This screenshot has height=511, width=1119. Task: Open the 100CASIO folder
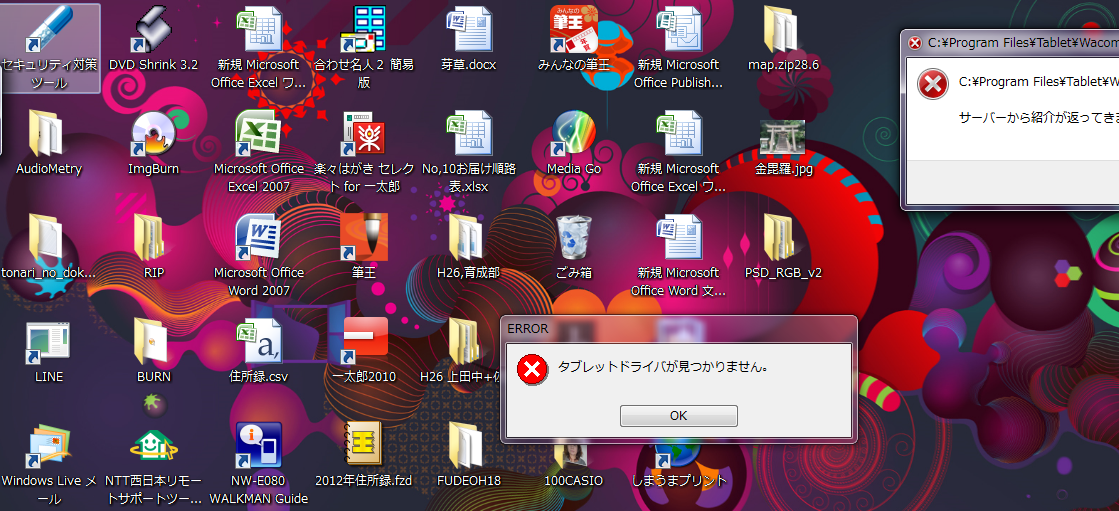pos(573,464)
